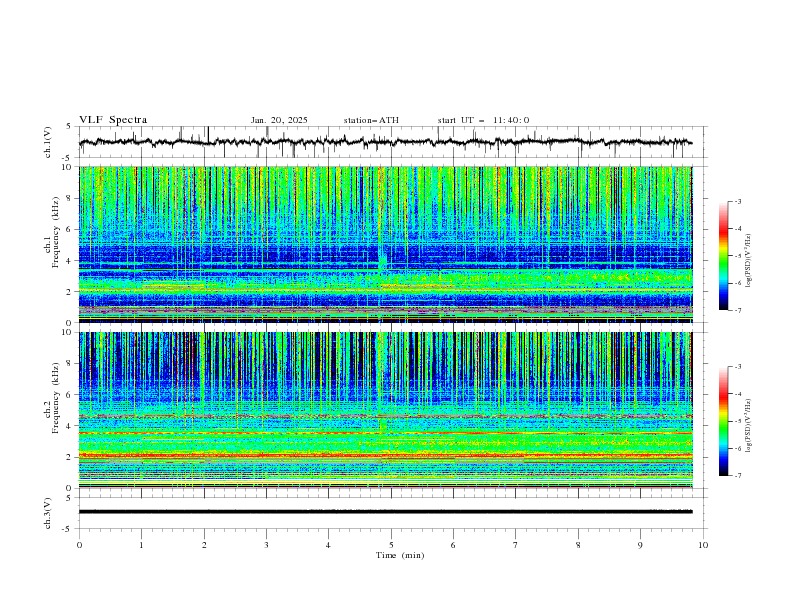
Task: Select the "start UT = 11:40:0" text
Action: click(483, 120)
